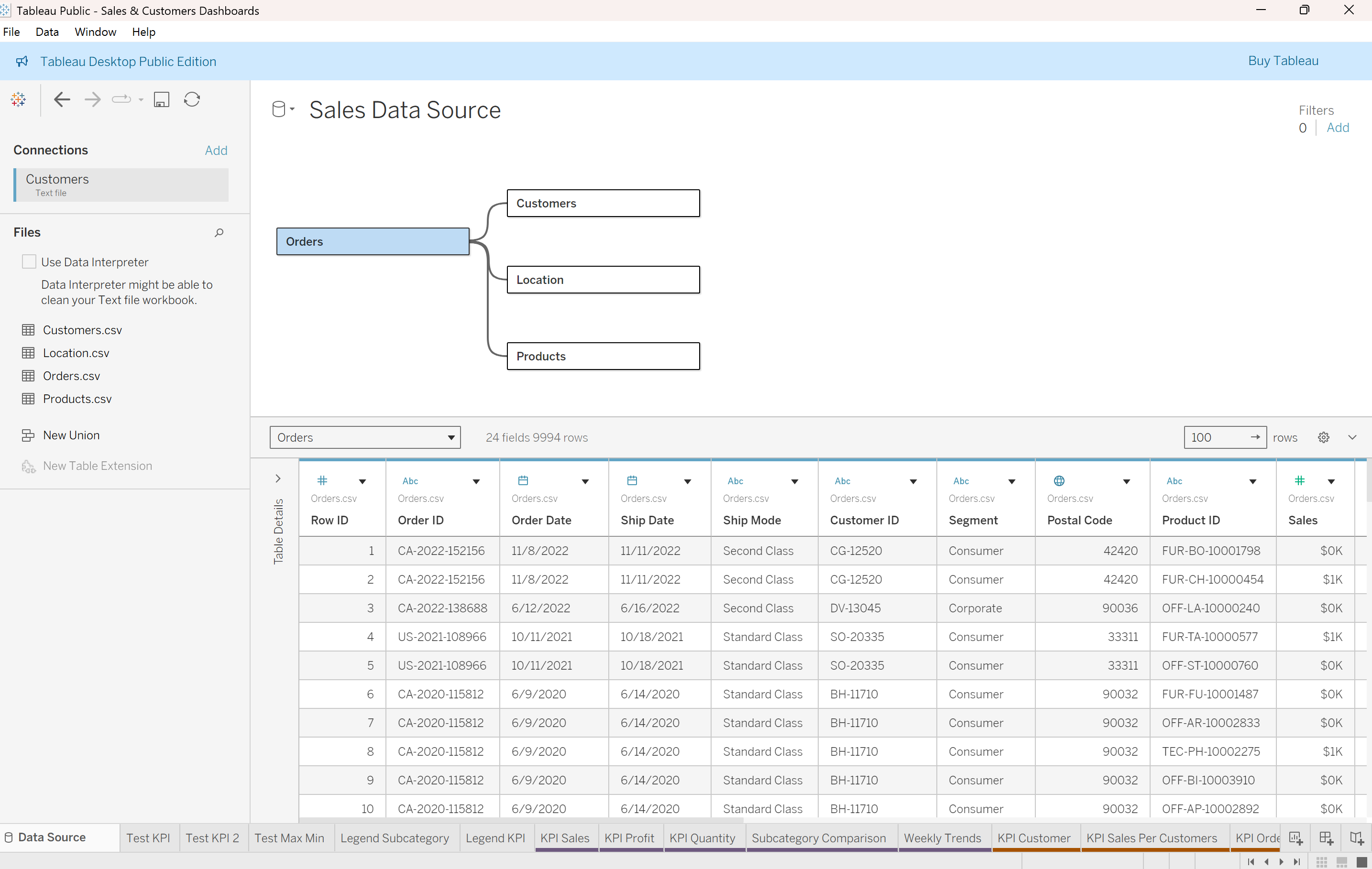Click the Tableau start page logo icon

pyautogui.click(x=18, y=99)
